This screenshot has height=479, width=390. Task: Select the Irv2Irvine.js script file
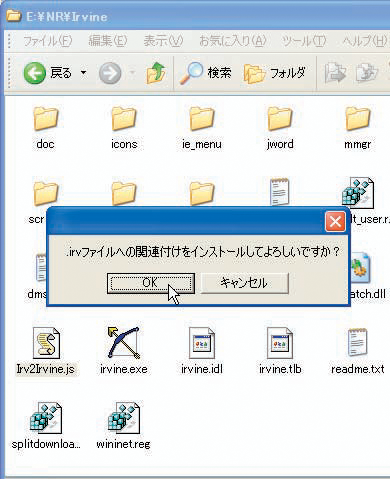tap(46, 351)
